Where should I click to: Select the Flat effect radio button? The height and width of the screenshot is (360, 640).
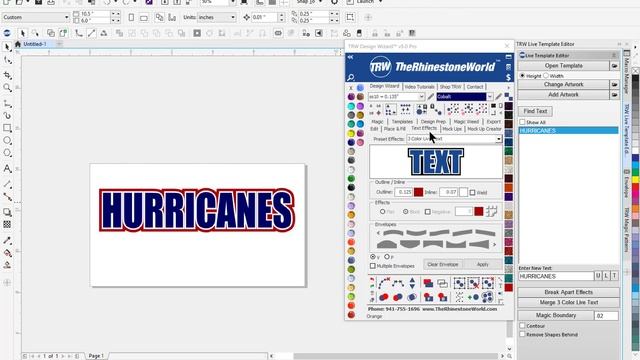(382, 212)
